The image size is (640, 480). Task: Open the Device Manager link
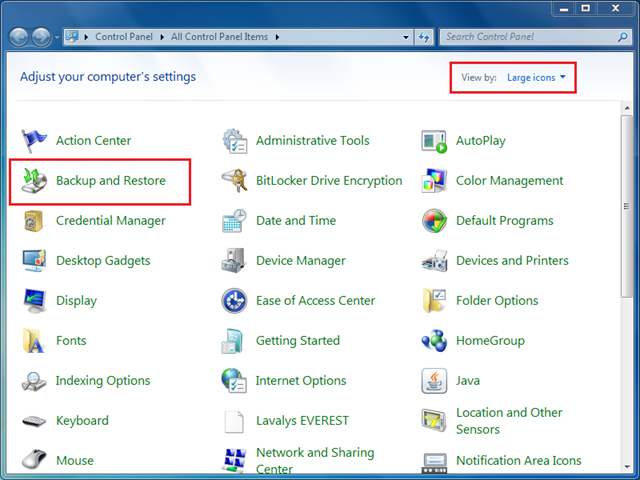point(301,261)
